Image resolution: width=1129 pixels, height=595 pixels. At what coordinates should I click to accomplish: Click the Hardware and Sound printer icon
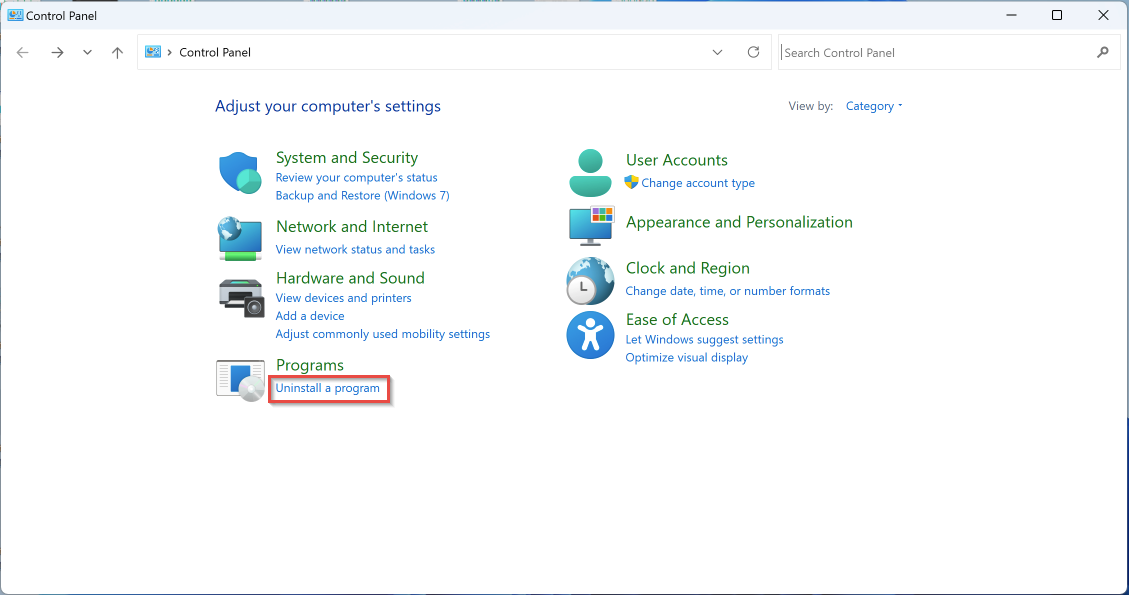point(240,297)
